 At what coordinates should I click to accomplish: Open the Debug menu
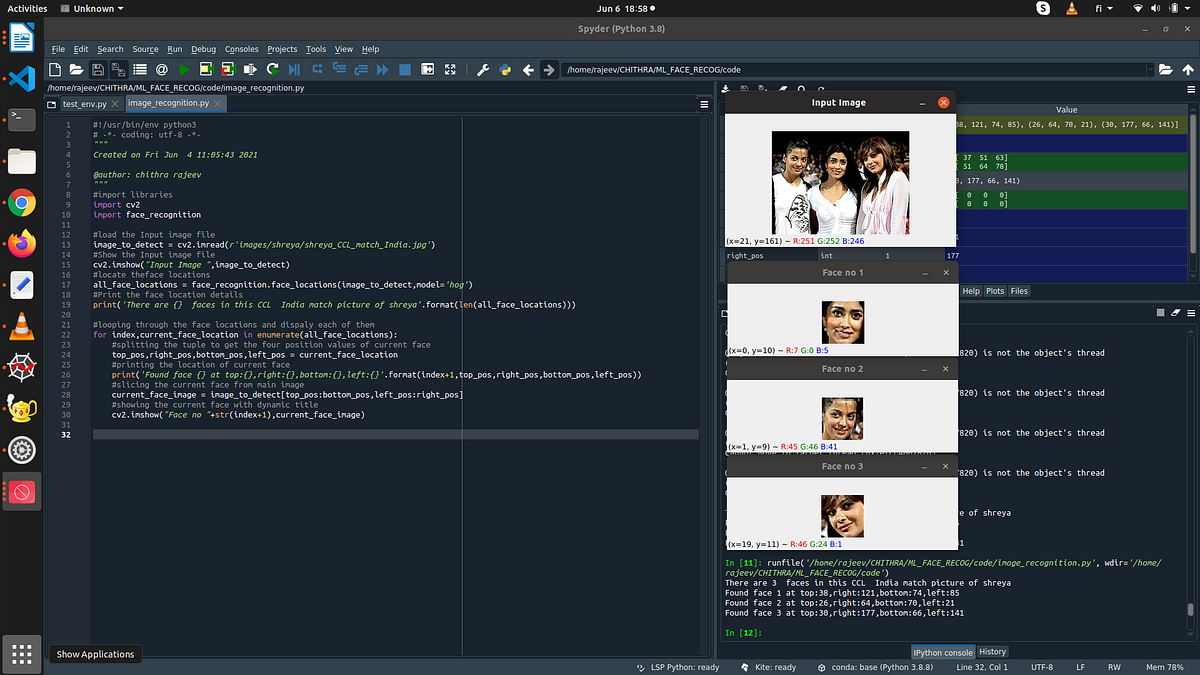203,49
